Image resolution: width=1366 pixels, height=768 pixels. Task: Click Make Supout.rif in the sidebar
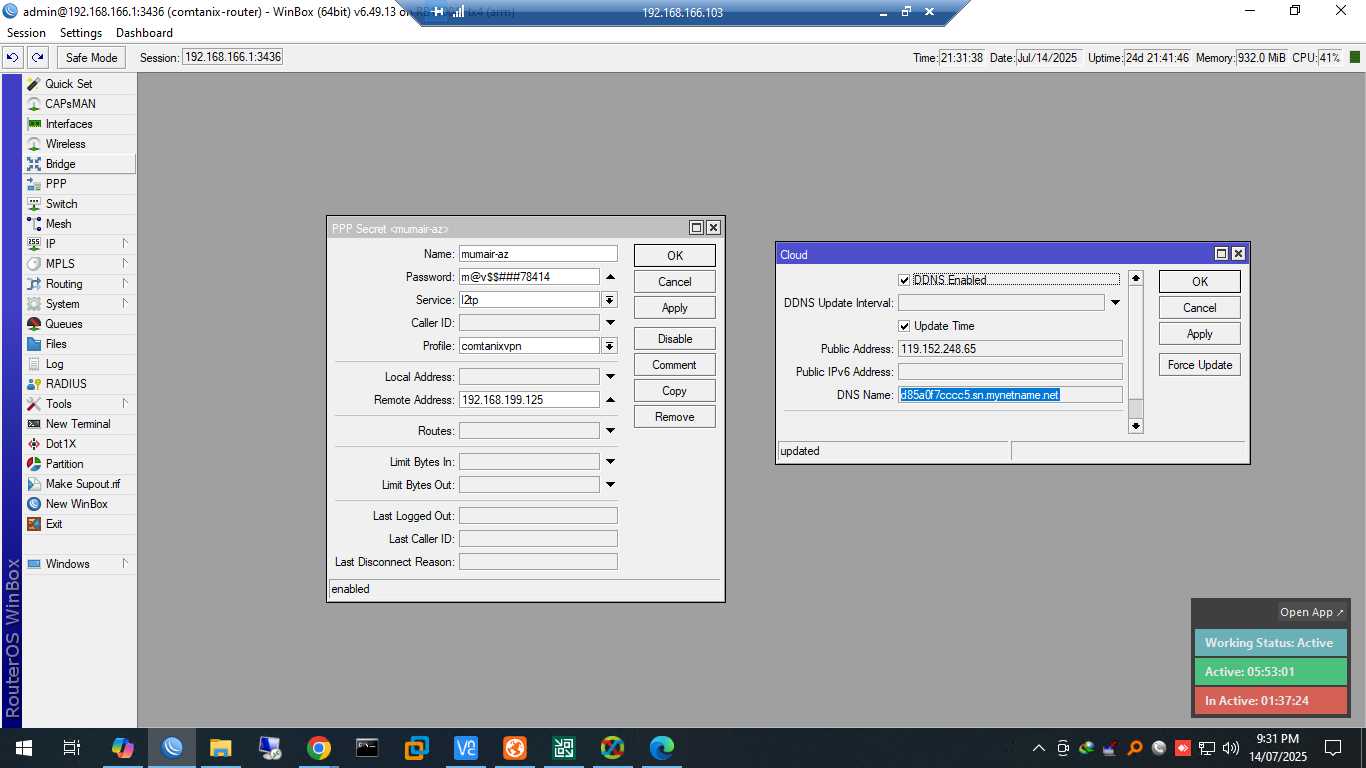79,484
